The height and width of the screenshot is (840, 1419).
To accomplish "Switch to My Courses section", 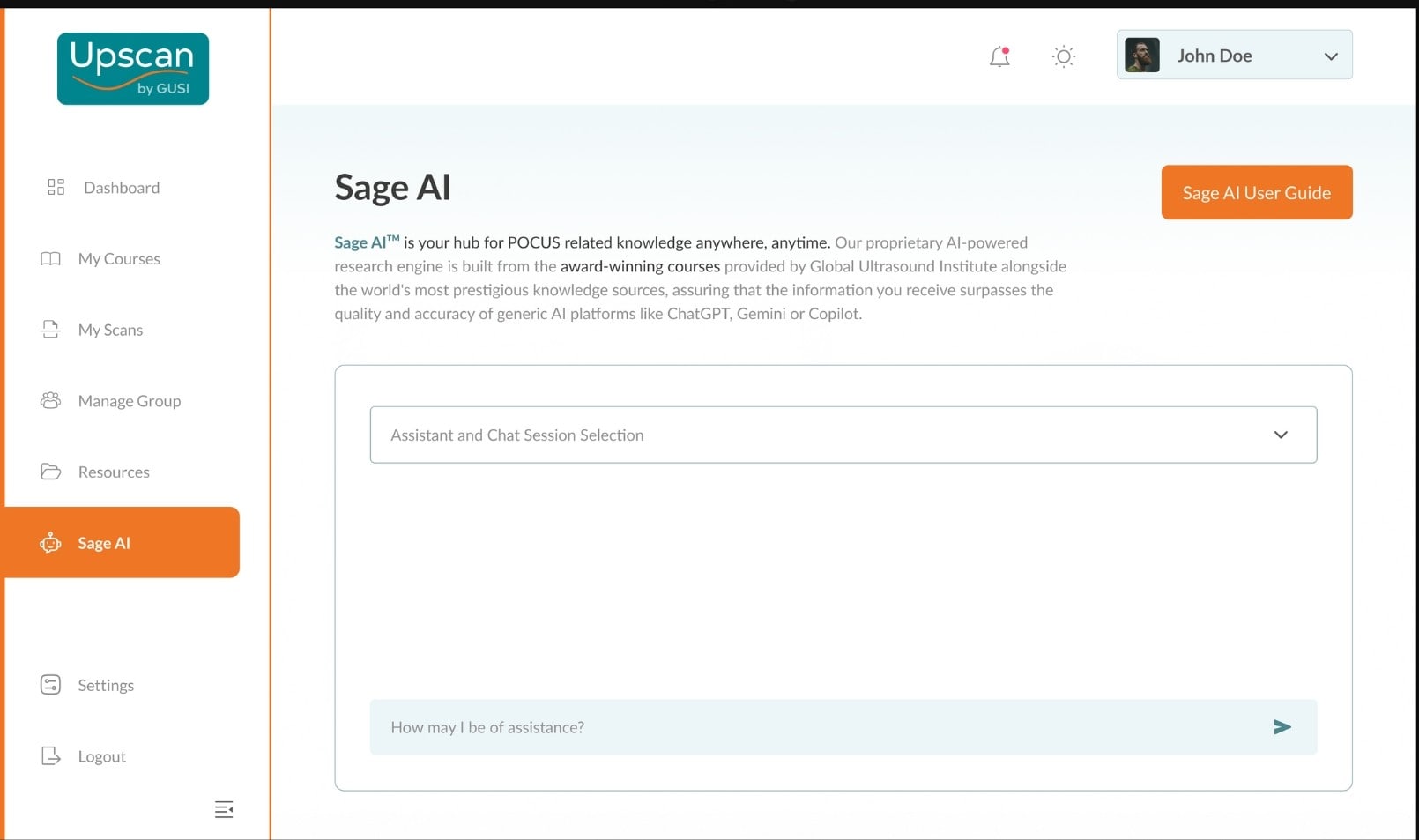I will click(x=118, y=258).
